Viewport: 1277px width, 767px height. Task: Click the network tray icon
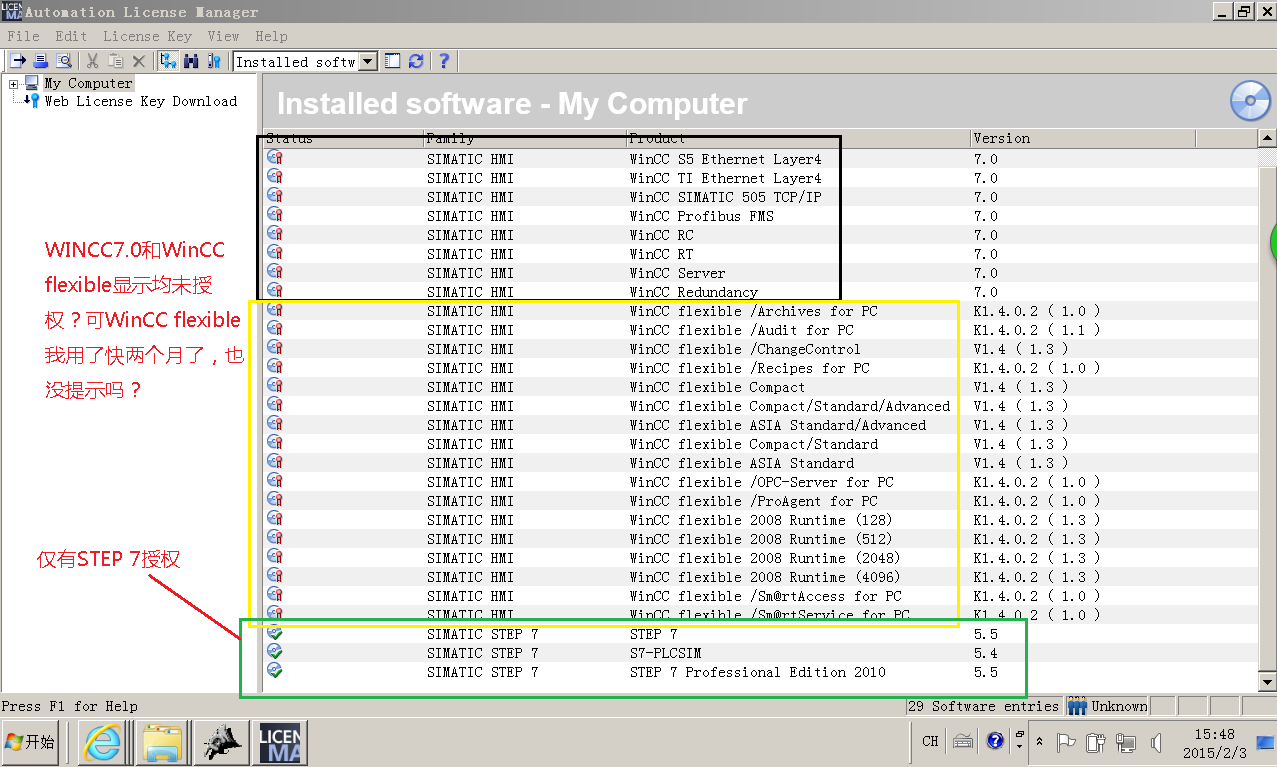point(1126,742)
